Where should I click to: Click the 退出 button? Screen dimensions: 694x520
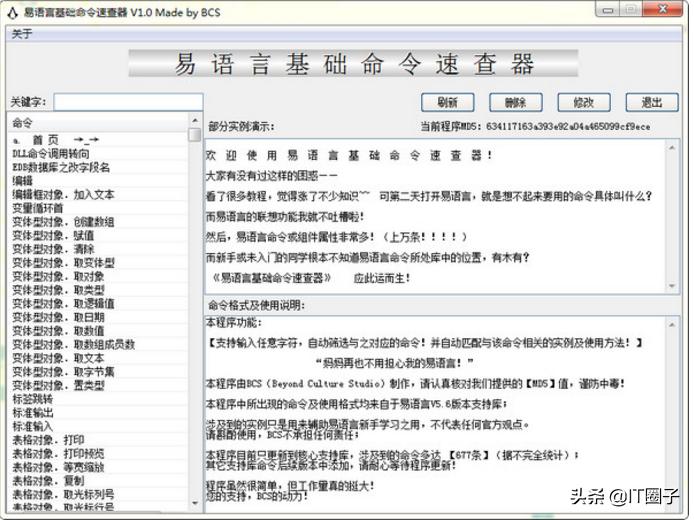[652, 102]
